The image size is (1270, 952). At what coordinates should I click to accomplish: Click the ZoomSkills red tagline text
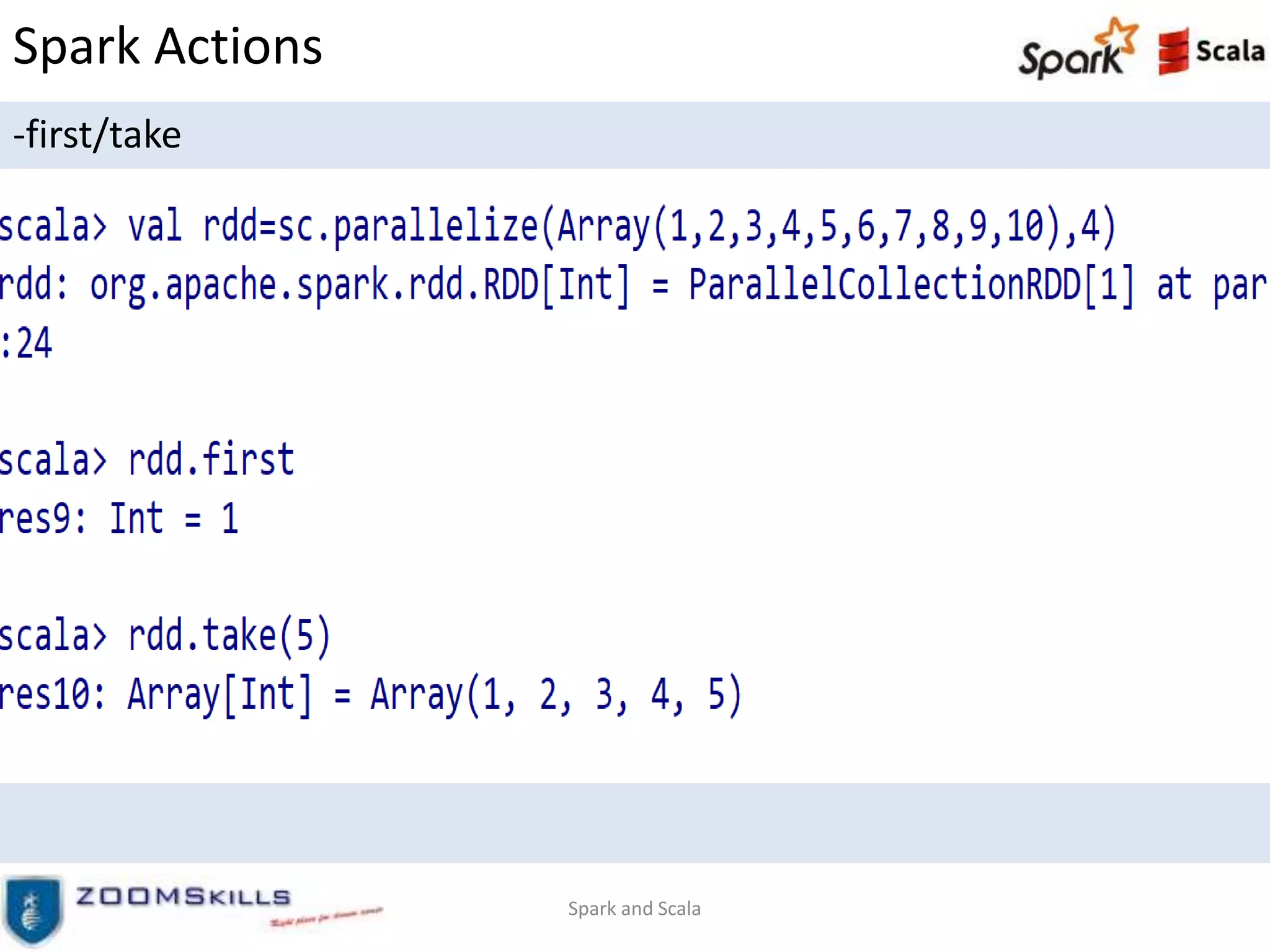326,917
